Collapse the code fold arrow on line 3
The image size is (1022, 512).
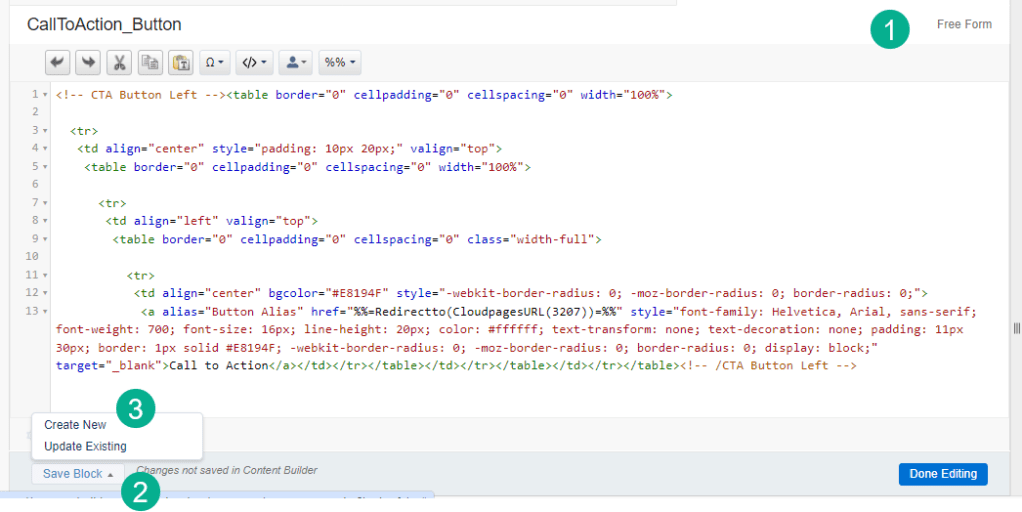tap(46, 131)
